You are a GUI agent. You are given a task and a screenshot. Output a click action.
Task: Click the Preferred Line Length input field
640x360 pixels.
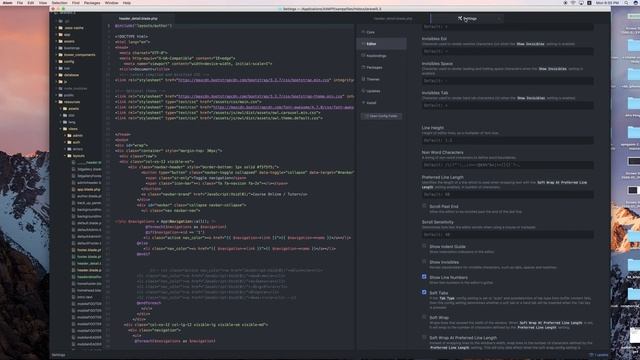(507, 195)
